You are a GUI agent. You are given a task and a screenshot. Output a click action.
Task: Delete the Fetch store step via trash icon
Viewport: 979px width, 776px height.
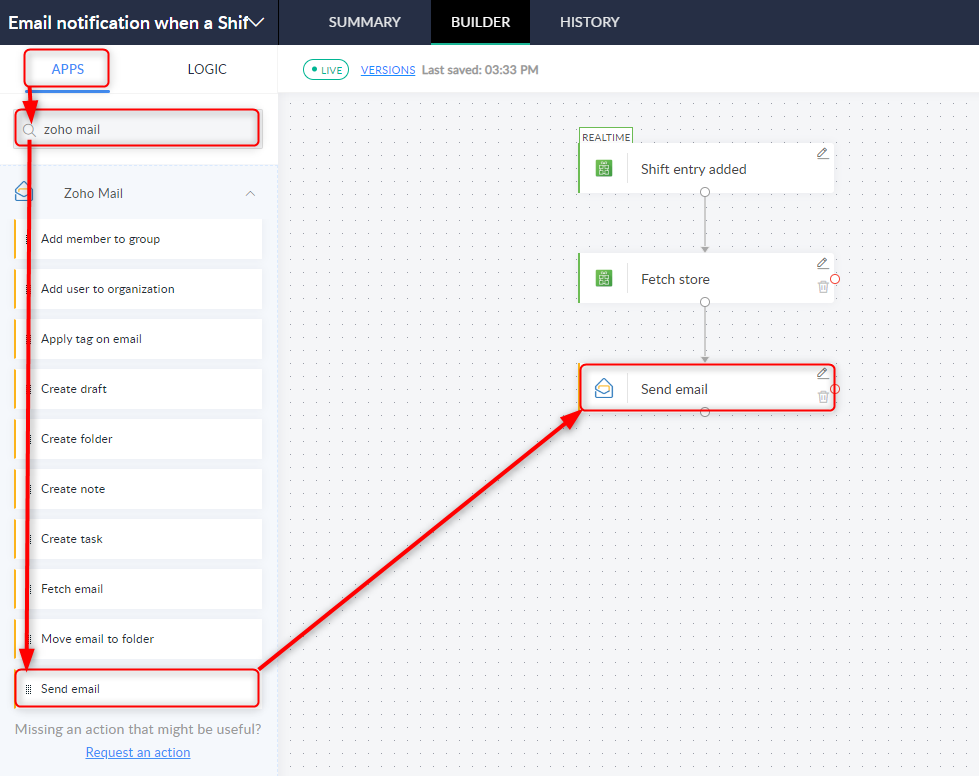pos(823,287)
